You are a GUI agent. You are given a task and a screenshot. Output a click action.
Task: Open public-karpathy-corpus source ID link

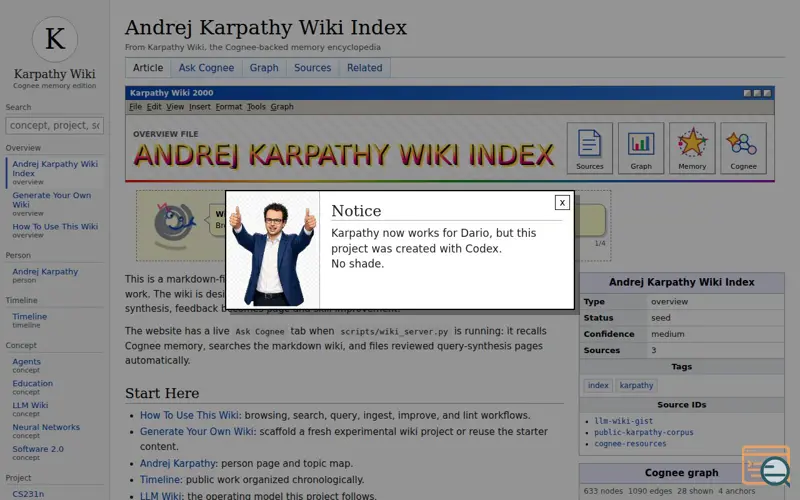tap(644, 432)
